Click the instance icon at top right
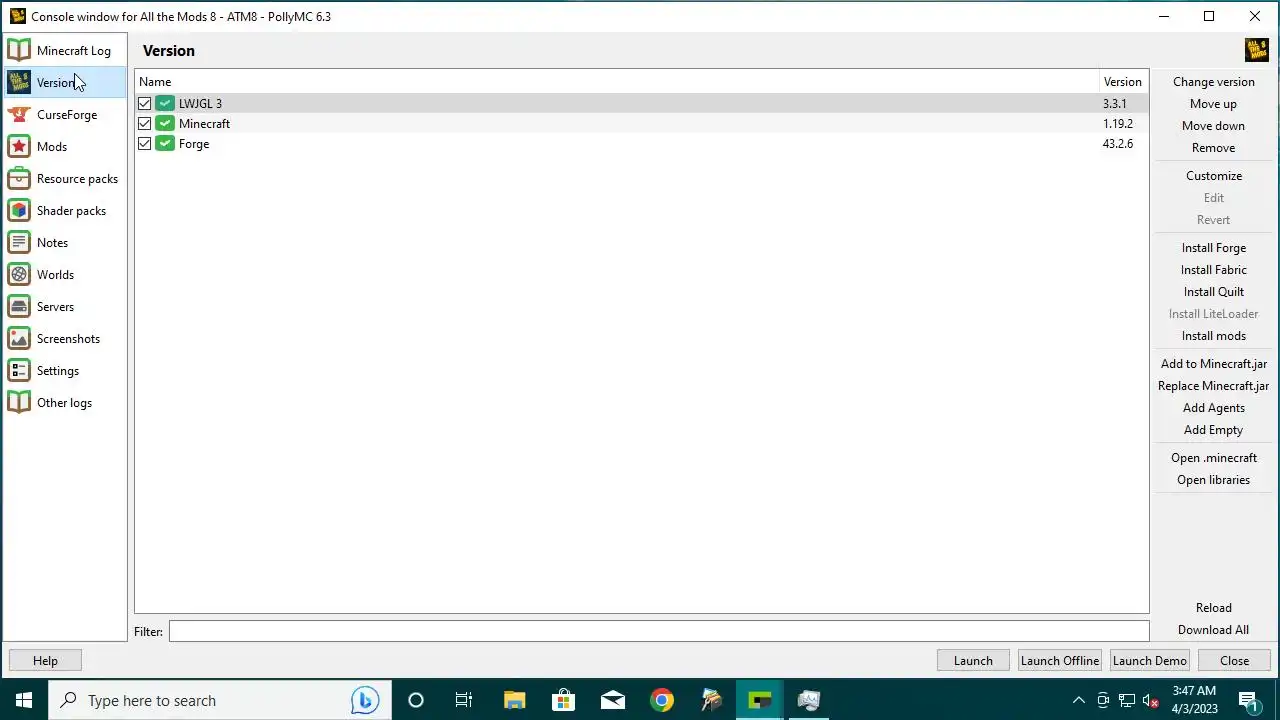This screenshot has height=720, width=1280. click(x=1256, y=50)
